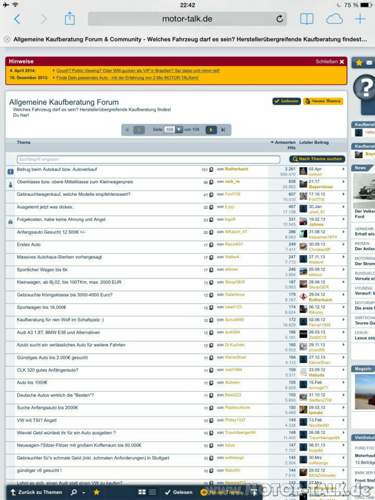
Task: Click the search magnifier in bottom toolbar
Action: pyautogui.click(x=74, y=492)
